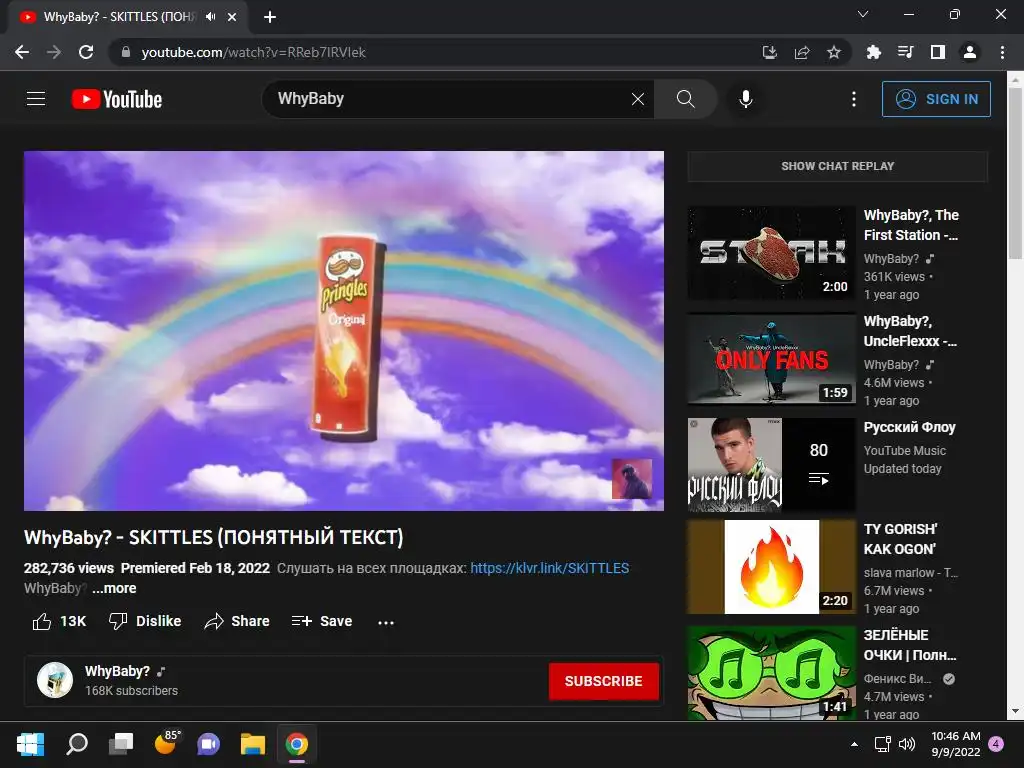Open a new browser tab
The image size is (1024, 768).
pyautogui.click(x=270, y=17)
